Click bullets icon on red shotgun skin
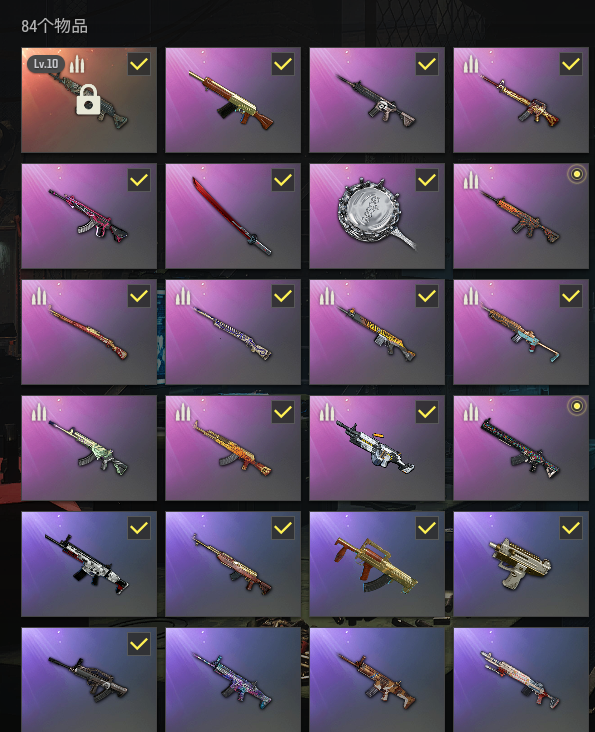Viewport: 595px width, 732px height. [39, 296]
